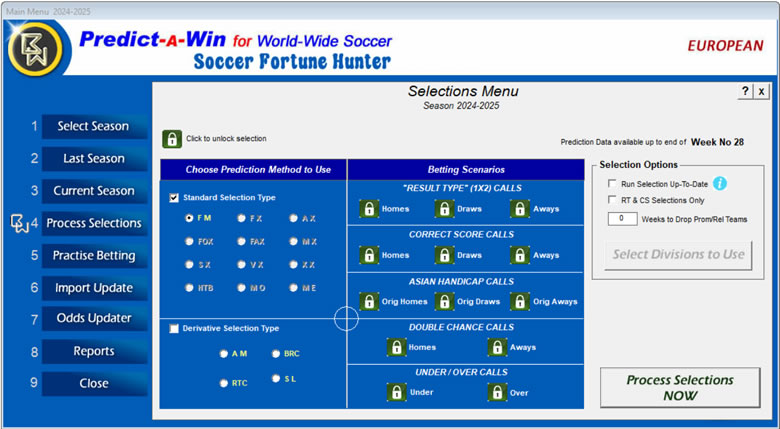Unlock Result Type Homes padlock
780x429 pixels.
pyautogui.click(x=369, y=209)
